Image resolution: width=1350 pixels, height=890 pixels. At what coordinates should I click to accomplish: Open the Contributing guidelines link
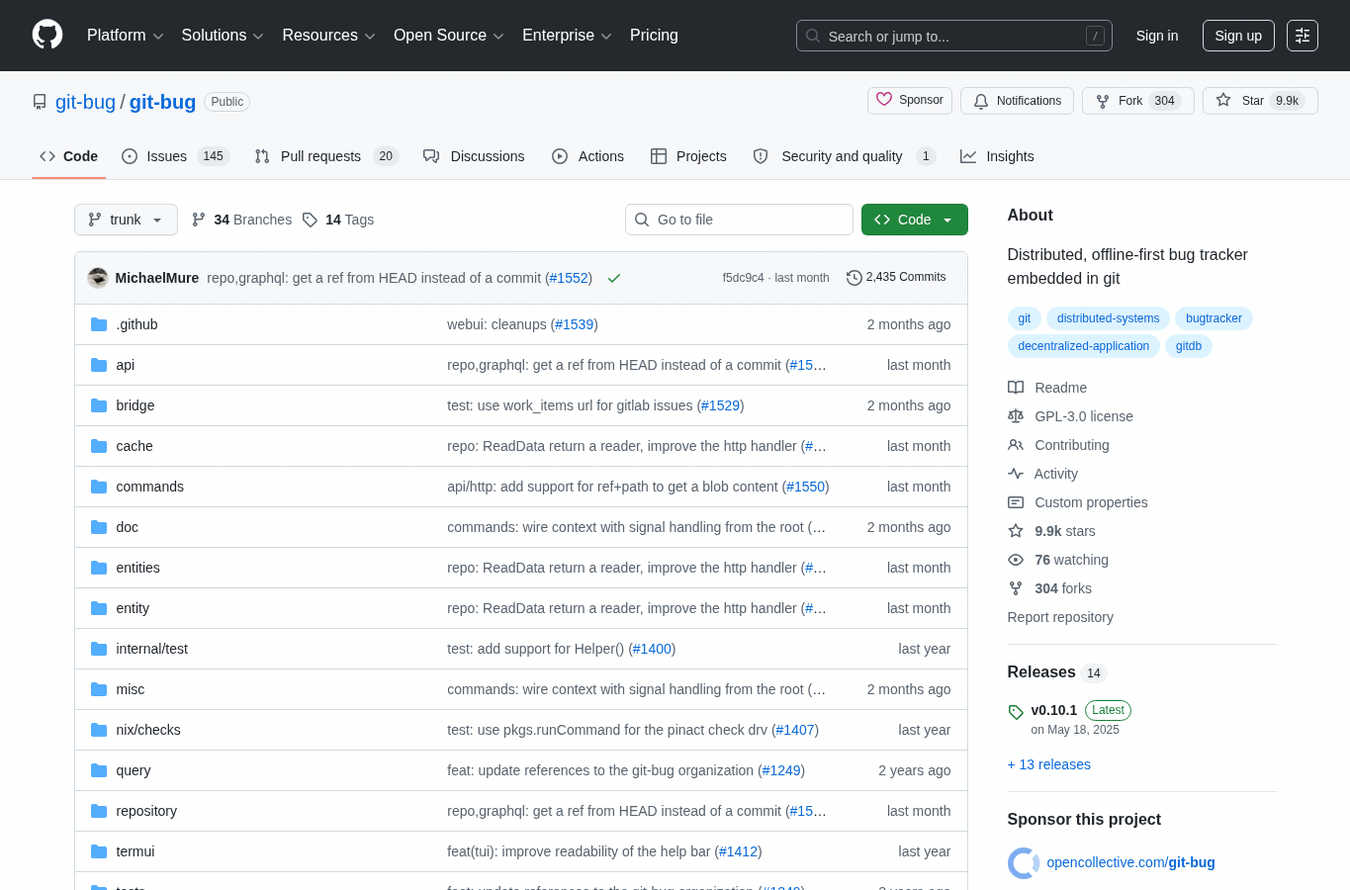1059,445
